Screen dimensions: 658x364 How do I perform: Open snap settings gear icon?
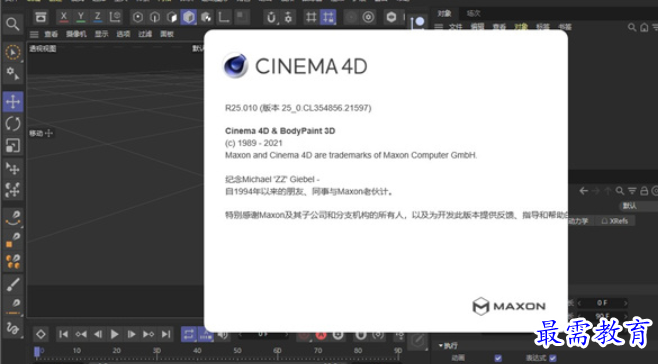tap(288, 17)
